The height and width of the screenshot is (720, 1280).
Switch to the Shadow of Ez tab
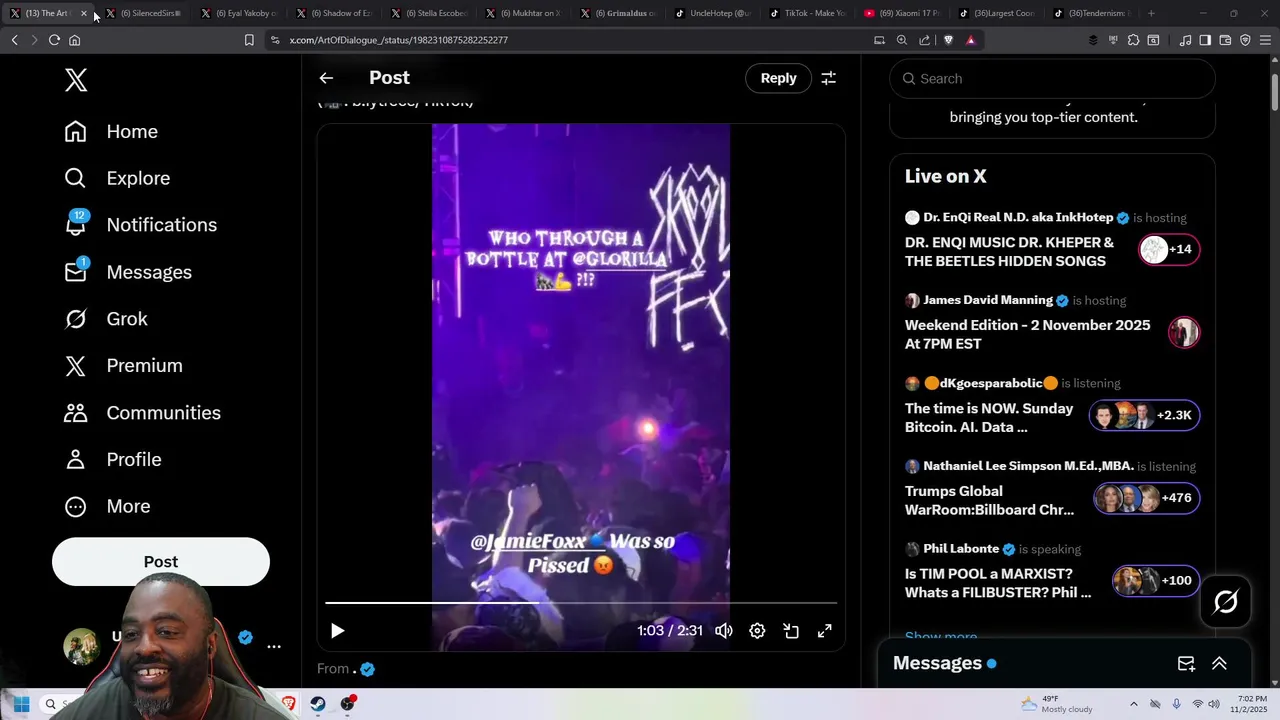click(335, 14)
